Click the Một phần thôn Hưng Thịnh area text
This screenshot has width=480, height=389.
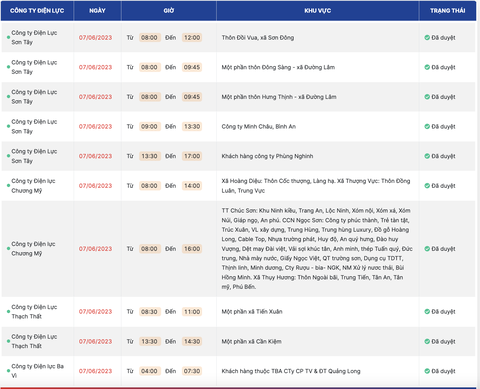coord(279,97)
